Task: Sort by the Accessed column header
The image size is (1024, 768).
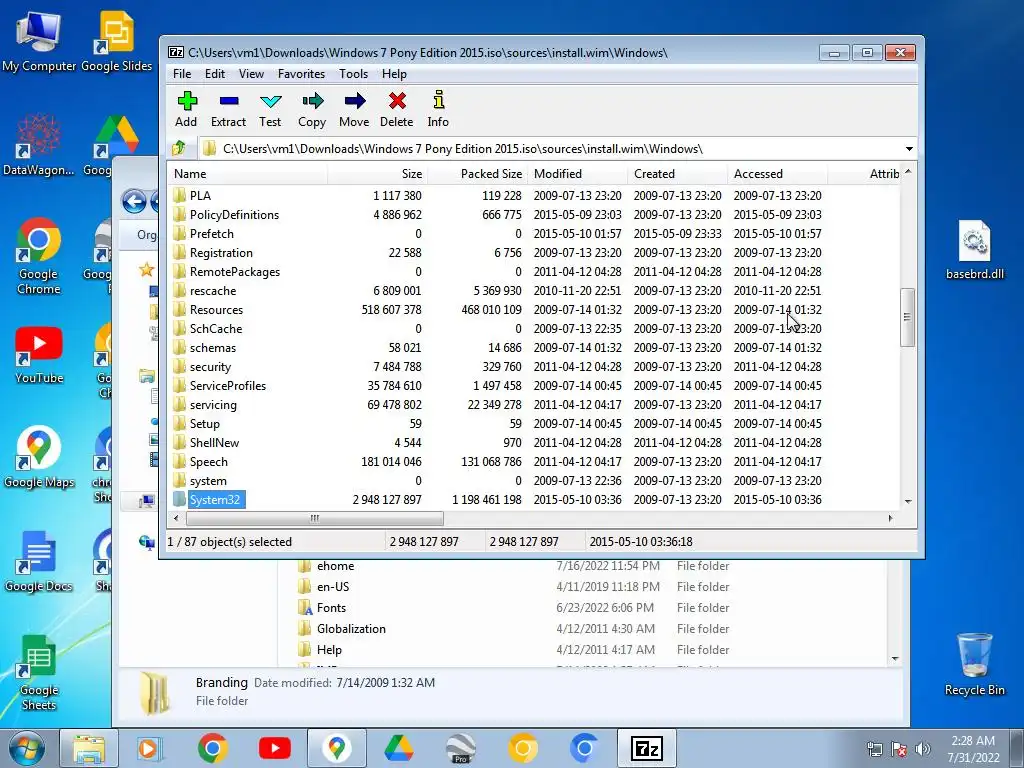Action: tap(777, 174)
